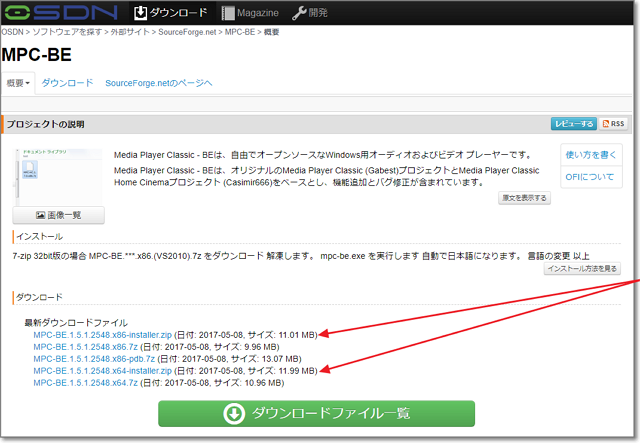The width and height of the screenshot is (640, 443).
Task: Open the ダウンロード tab in top bar
Action: (x=173, y=13)
